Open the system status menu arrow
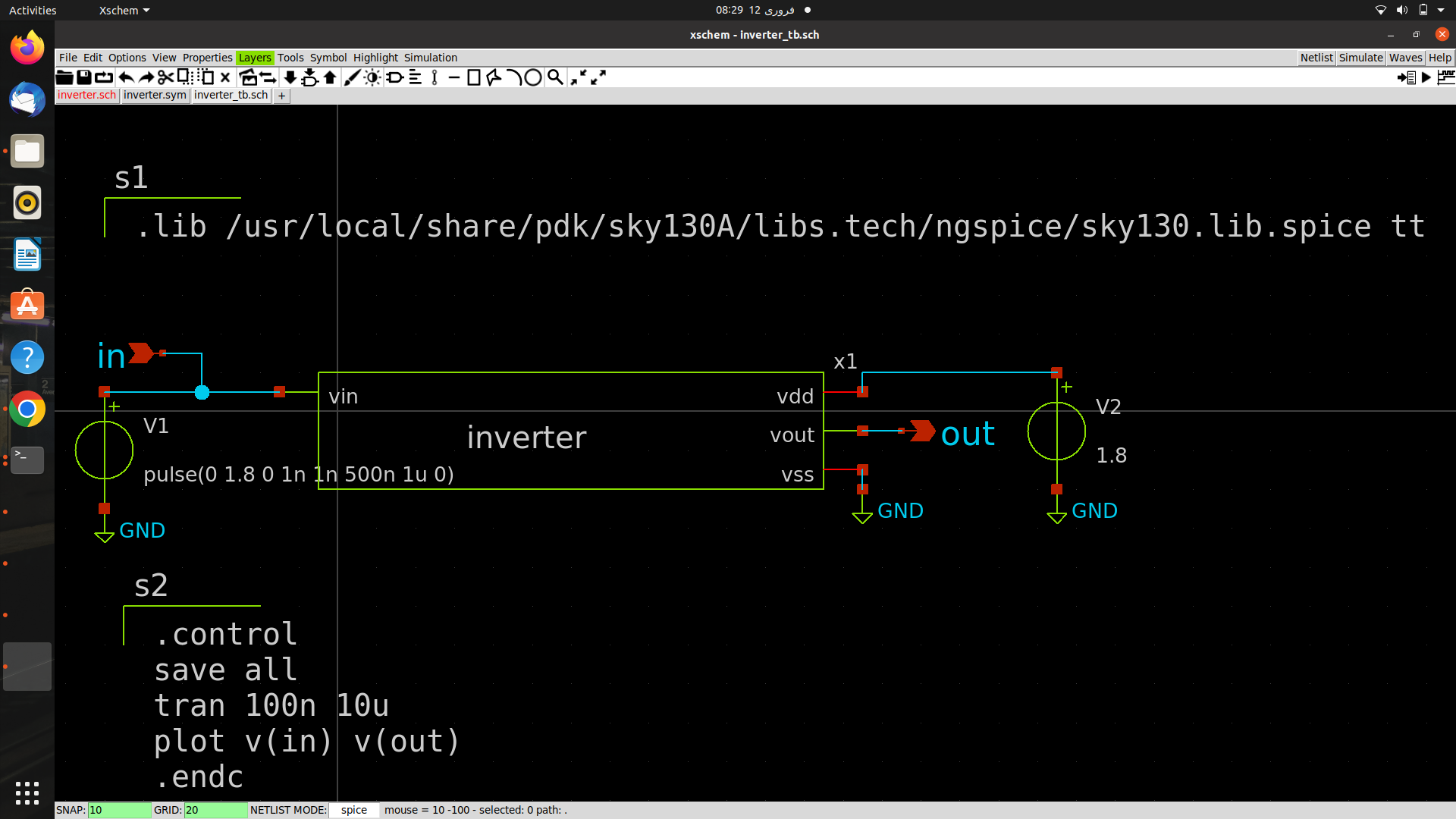Screen dimensions: 1456x819 pos(1441,10)
